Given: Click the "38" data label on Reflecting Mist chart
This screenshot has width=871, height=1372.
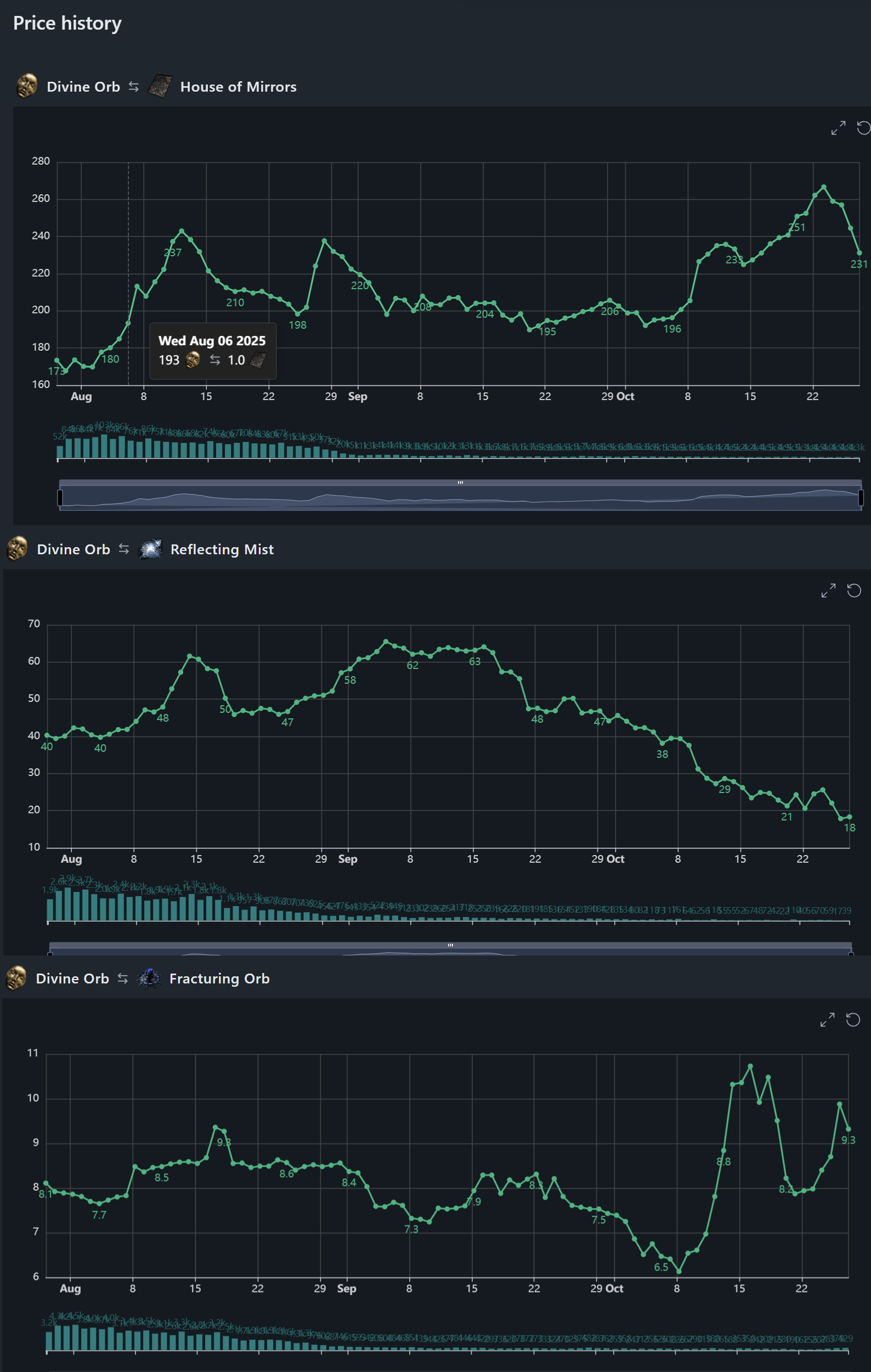Looking at the screenshot, I should [x=662, y=754].
